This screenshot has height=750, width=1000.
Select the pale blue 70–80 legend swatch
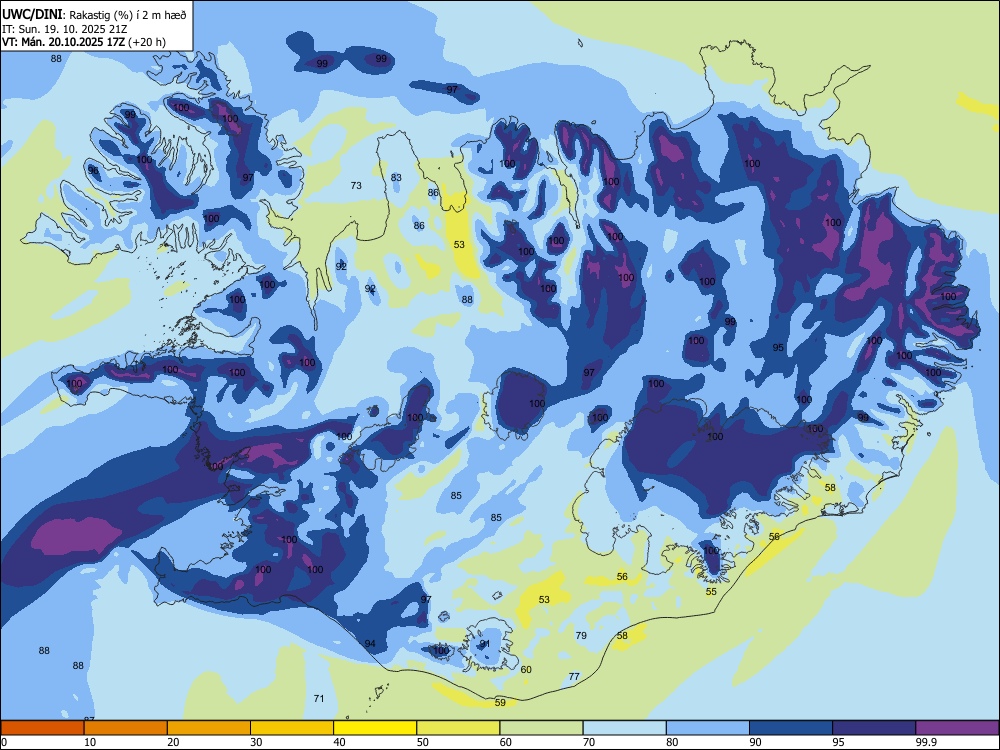[x=624, y=727]
